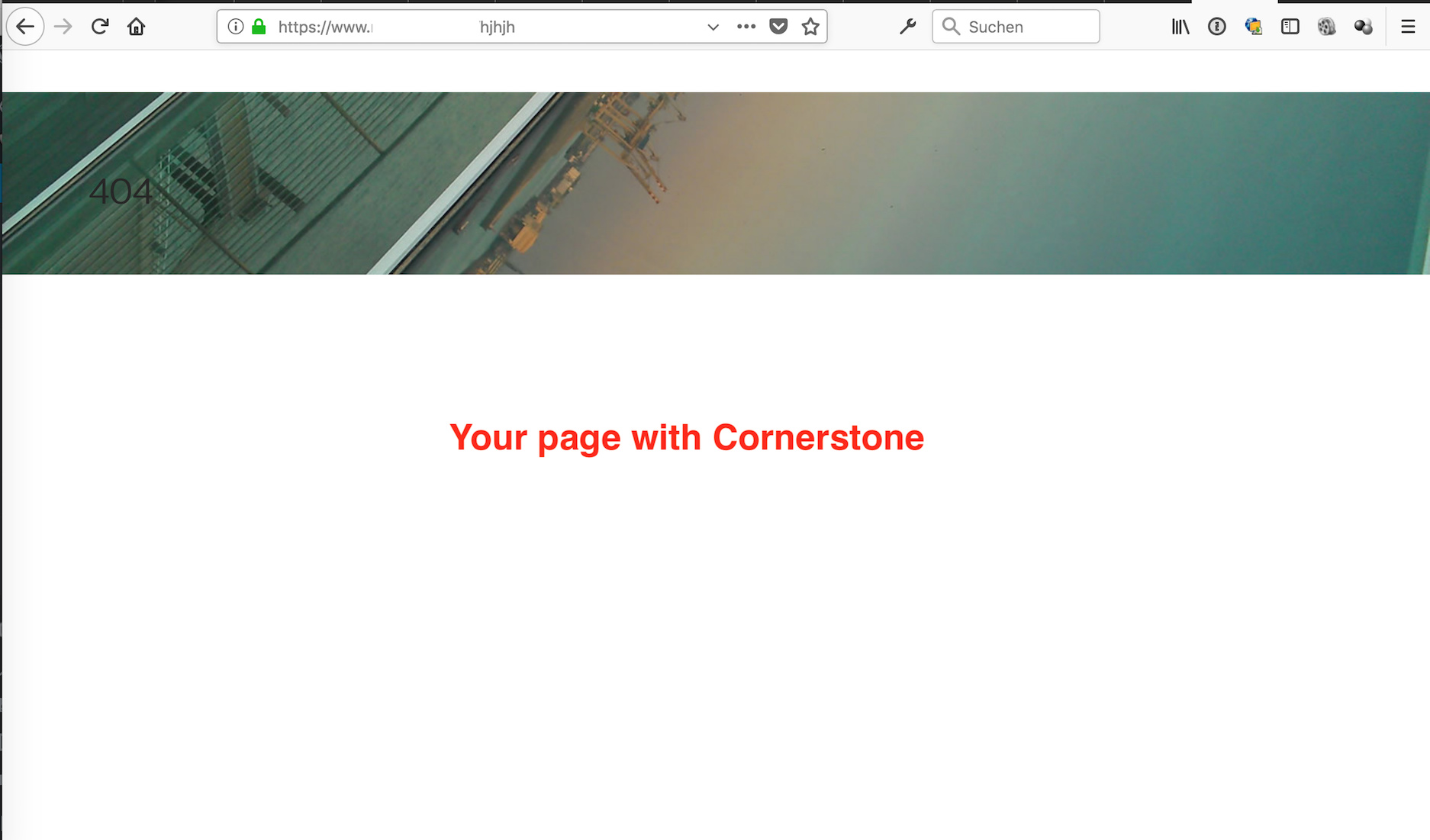Expand the address bar history dropdown
Screen dimensions: 1430x840
713,27
